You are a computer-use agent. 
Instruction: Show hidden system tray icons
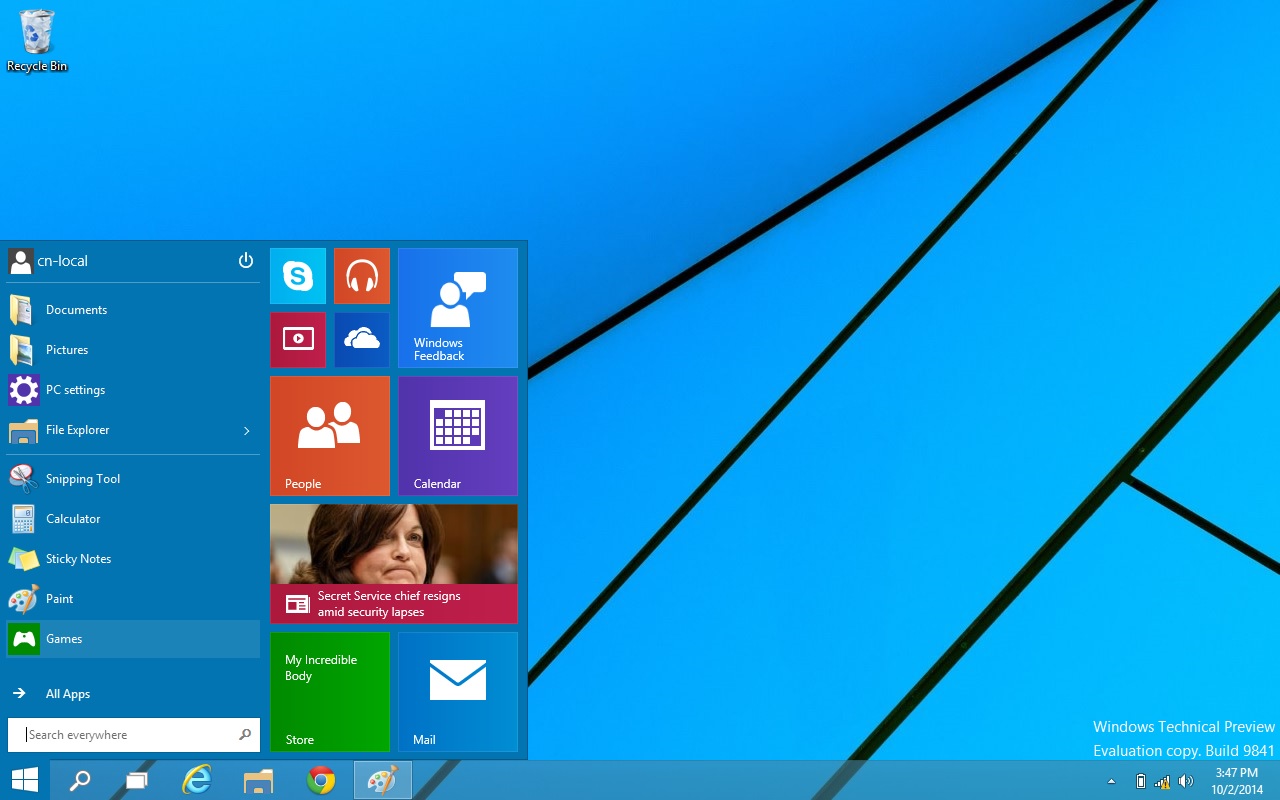1111,781
